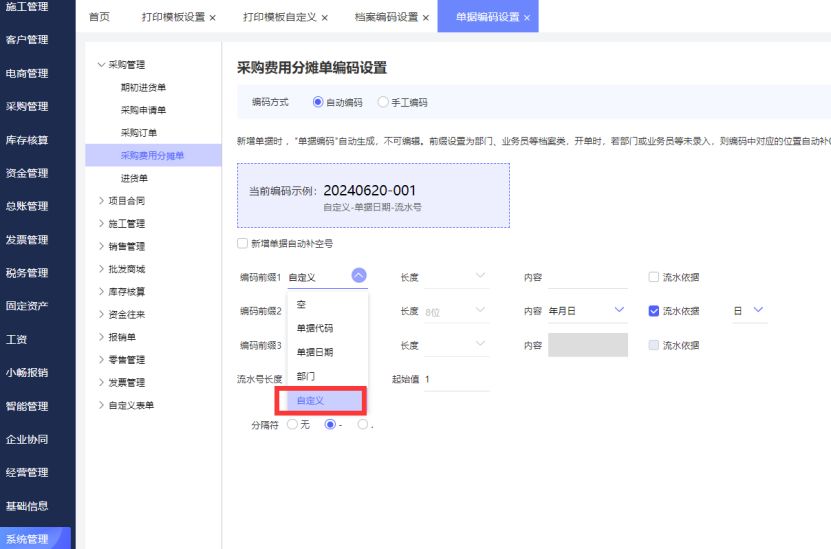Screen dimensions: 831x549
Task: Set separator to 无 radio option
Action: pyautogui.click(x=292, y=424)
